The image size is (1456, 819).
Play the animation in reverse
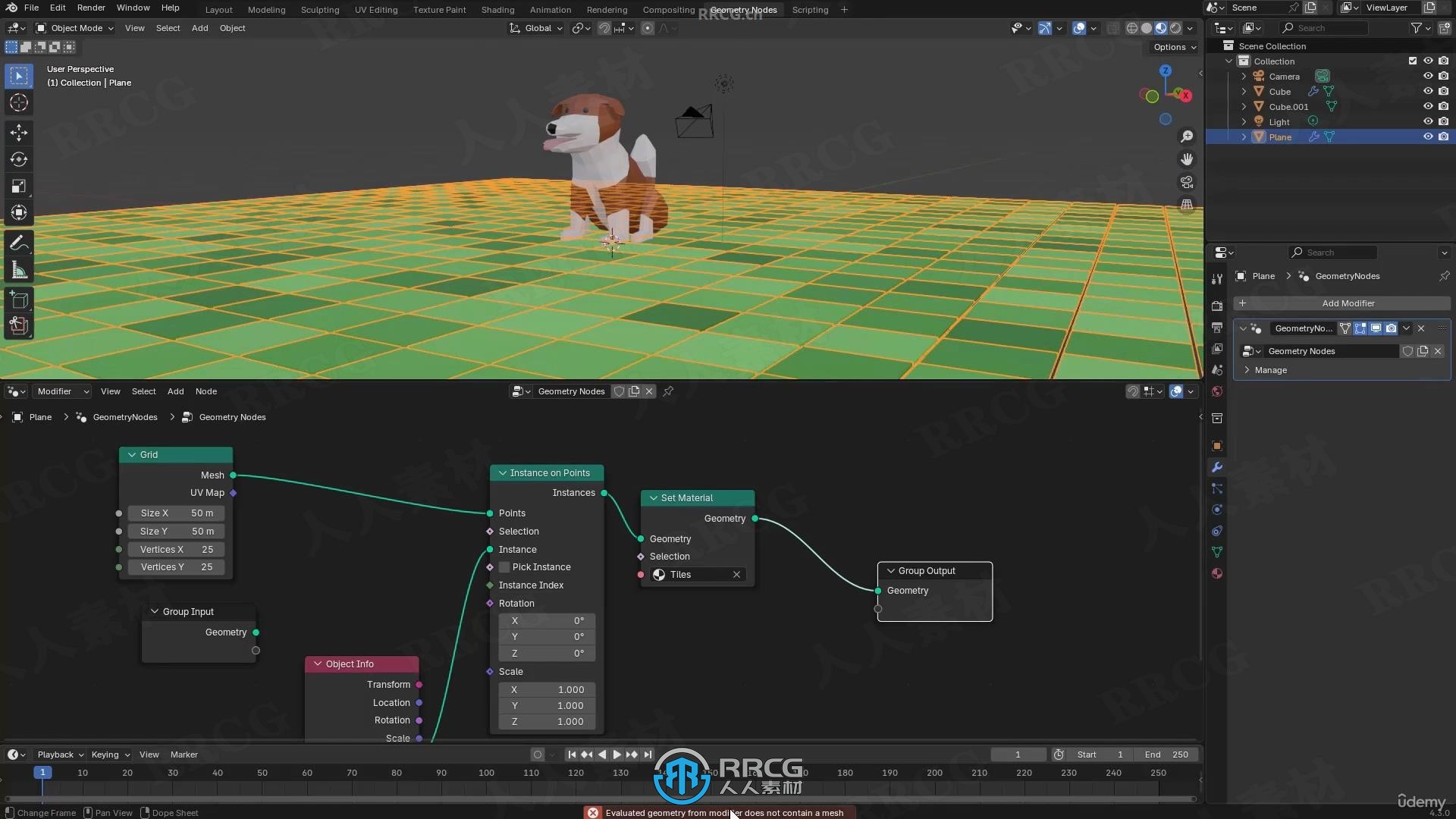pos(602,755)
